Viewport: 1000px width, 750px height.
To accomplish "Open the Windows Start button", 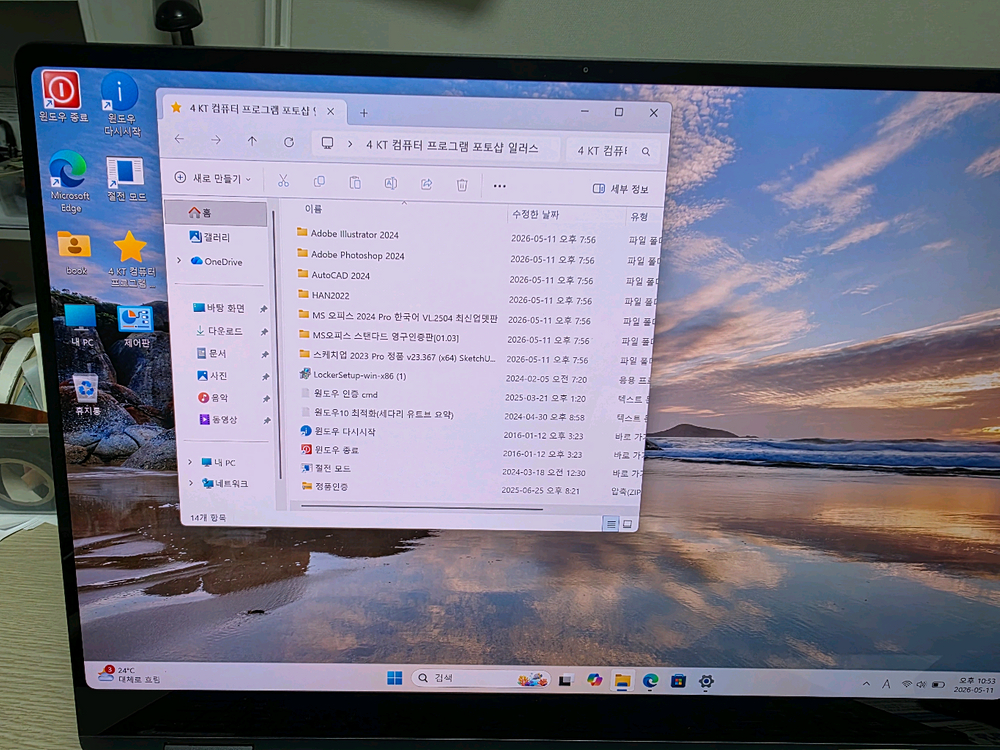I will (x=395, y=678).
